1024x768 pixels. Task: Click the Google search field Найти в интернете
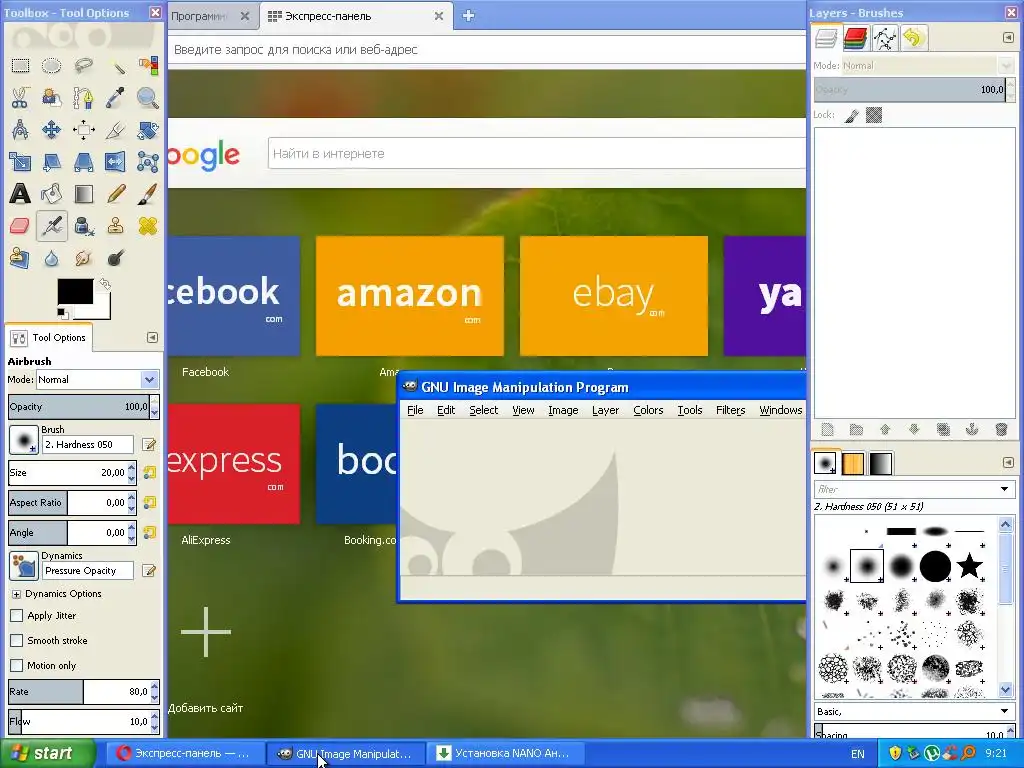536,153
